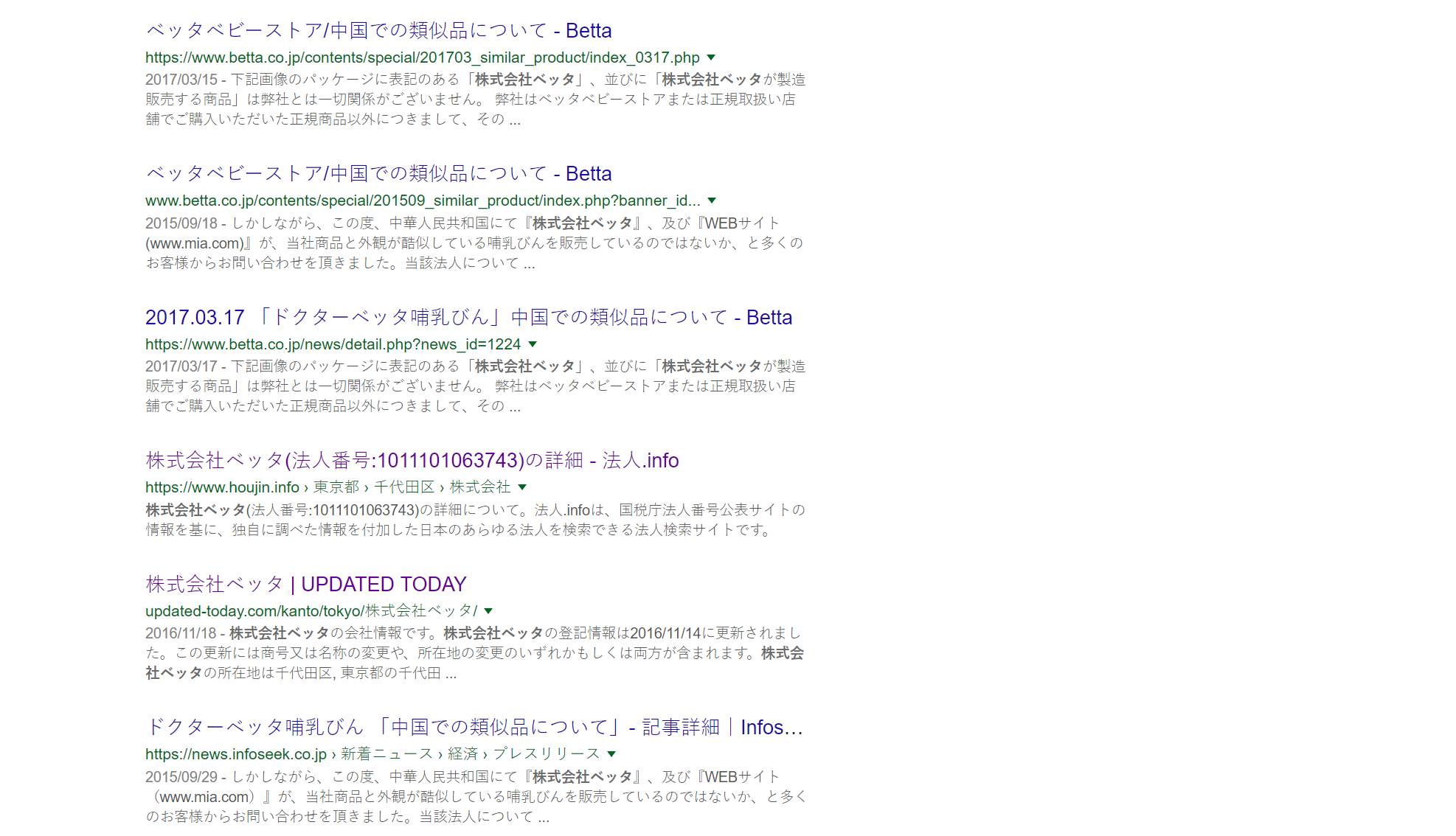
Task: Open first ベッタベビーストア 中国での類似品 result
Action: pos(378,31)
